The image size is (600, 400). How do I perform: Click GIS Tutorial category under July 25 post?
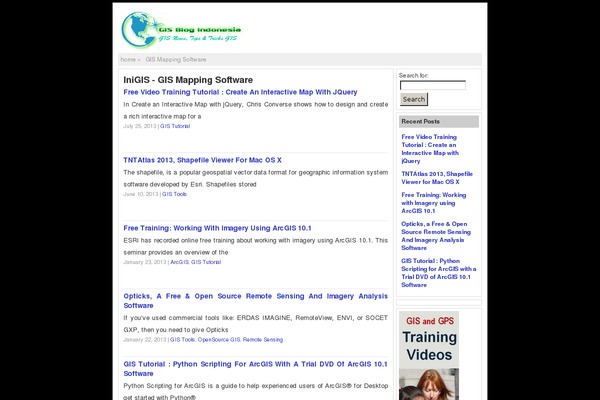(175, 126)
